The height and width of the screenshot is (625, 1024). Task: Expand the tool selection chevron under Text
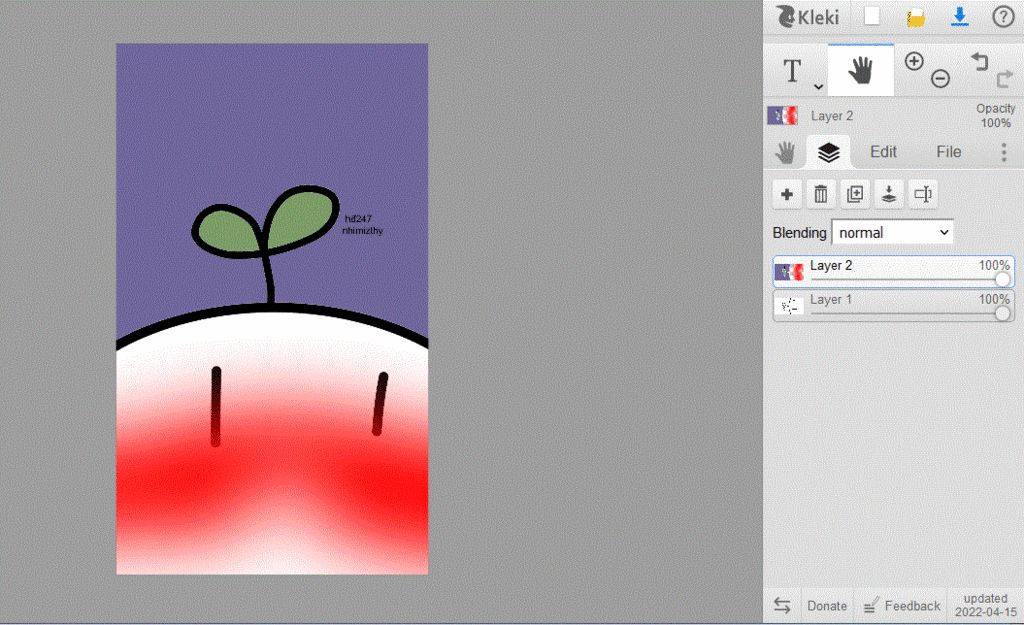coord(818,86)
